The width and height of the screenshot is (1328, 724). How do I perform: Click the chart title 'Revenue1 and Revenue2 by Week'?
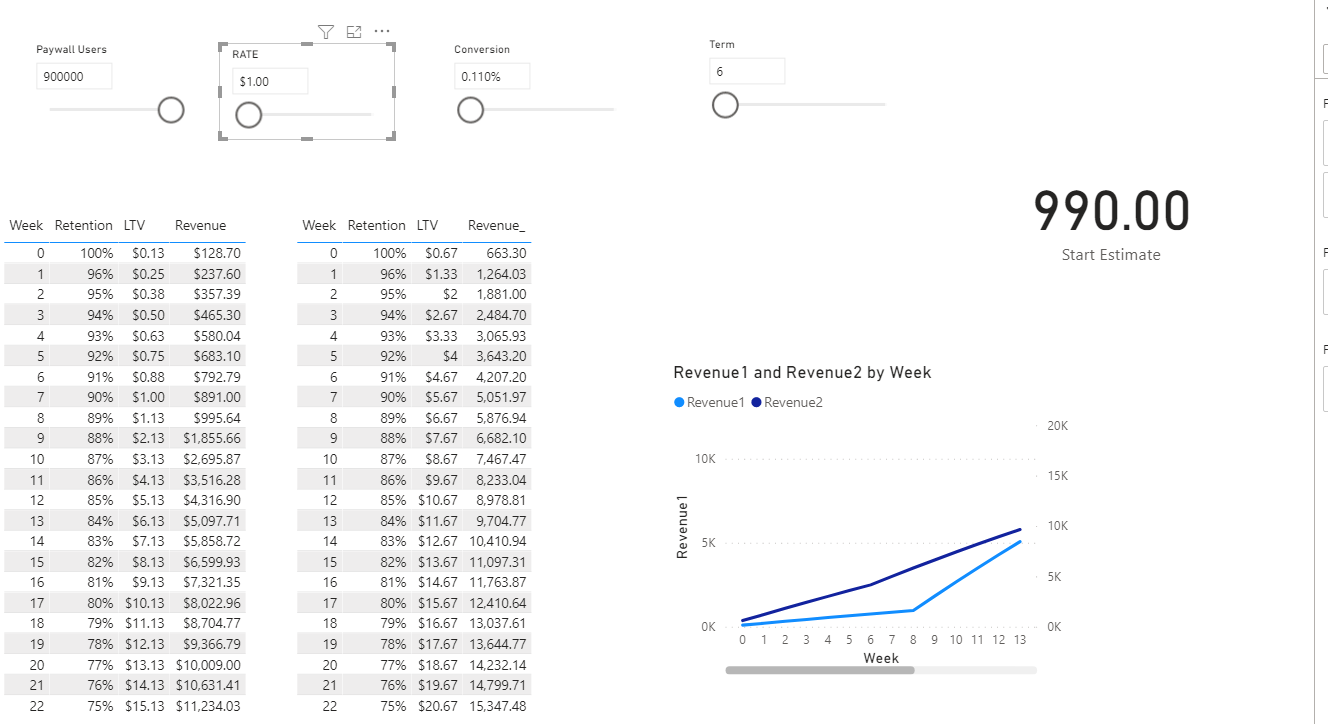(x=803, y=373)
